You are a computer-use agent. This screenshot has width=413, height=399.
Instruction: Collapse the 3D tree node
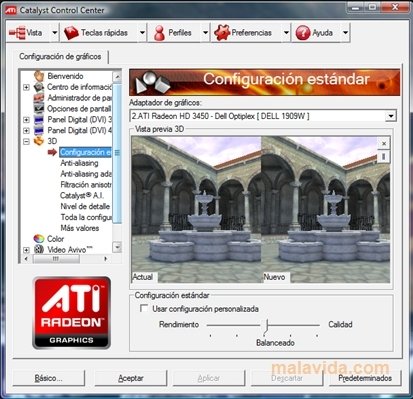coord(26,142)
